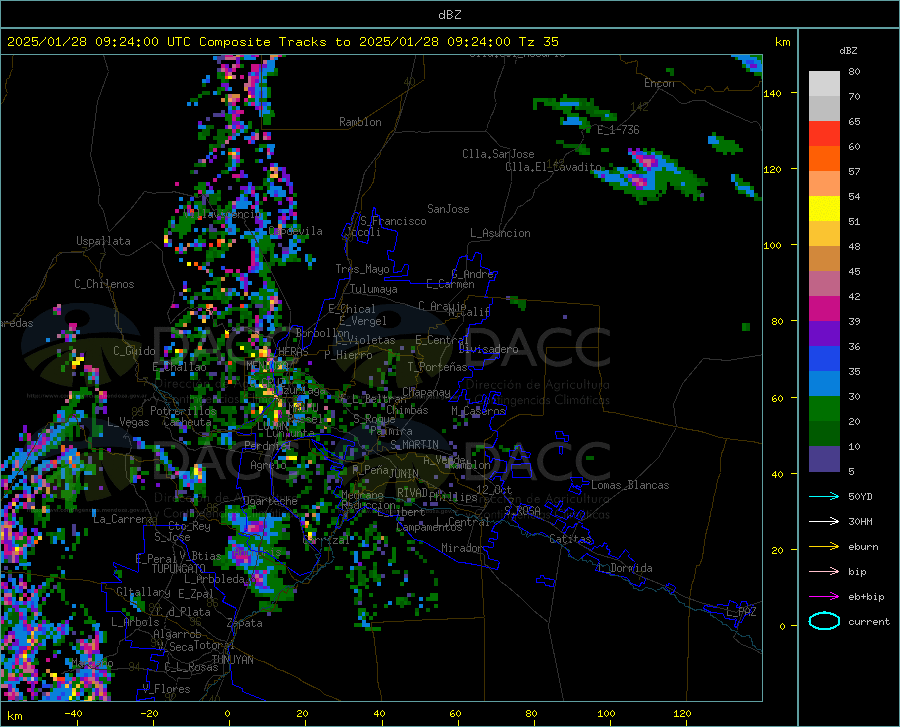Click the Composite Tracks timestamp header text
This screenshot has height=727, width=900.
pos(283,42)
